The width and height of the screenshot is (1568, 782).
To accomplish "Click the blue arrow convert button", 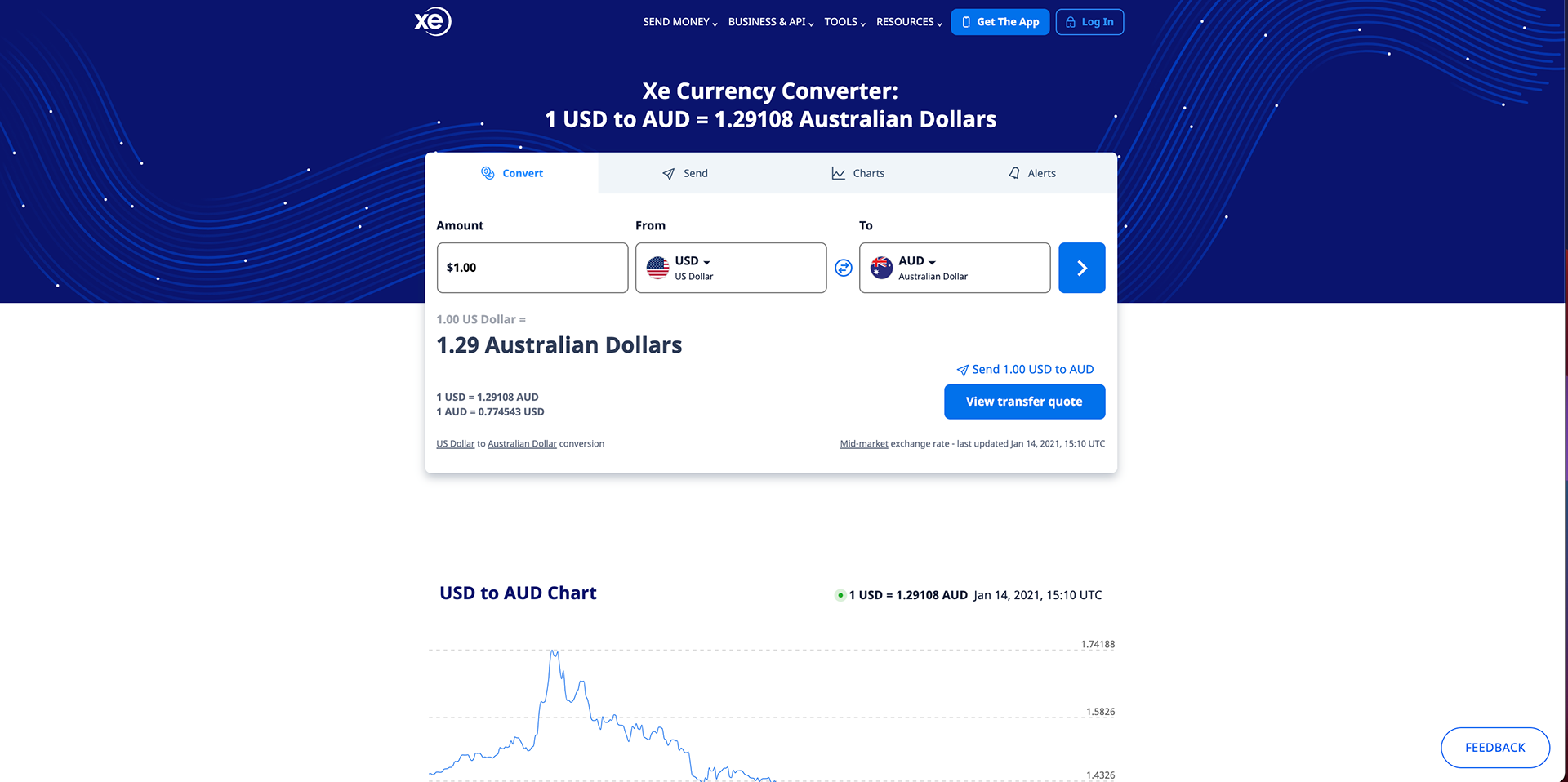I will click(1082, 268).
